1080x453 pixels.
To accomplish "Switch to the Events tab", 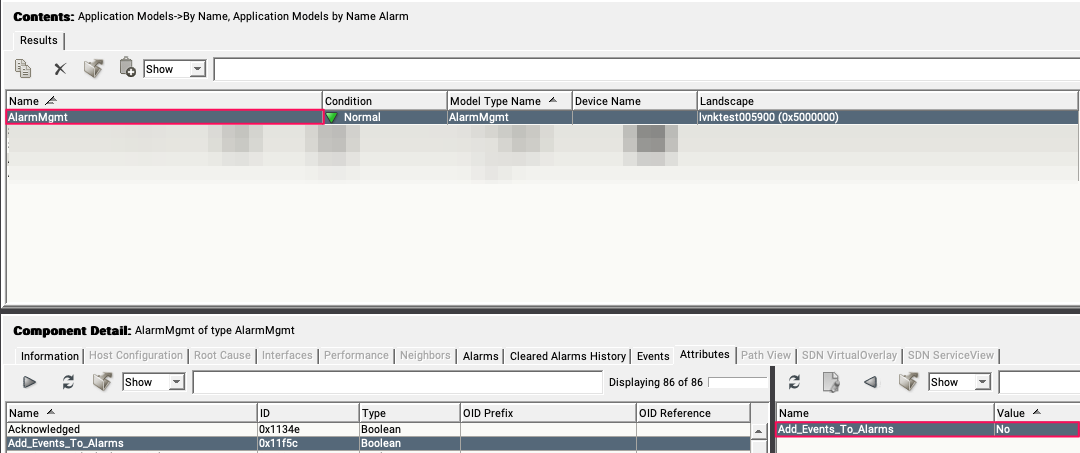I will 653,356.
